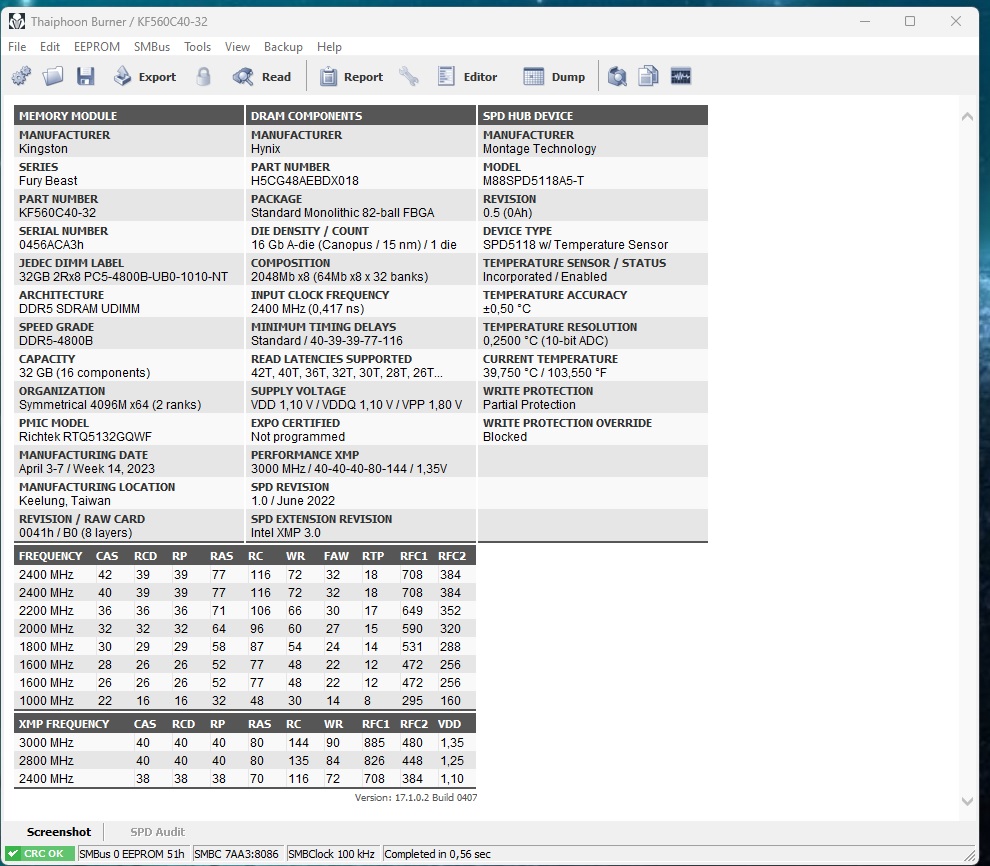Click the scrollbar down arrow

(967, 801)
